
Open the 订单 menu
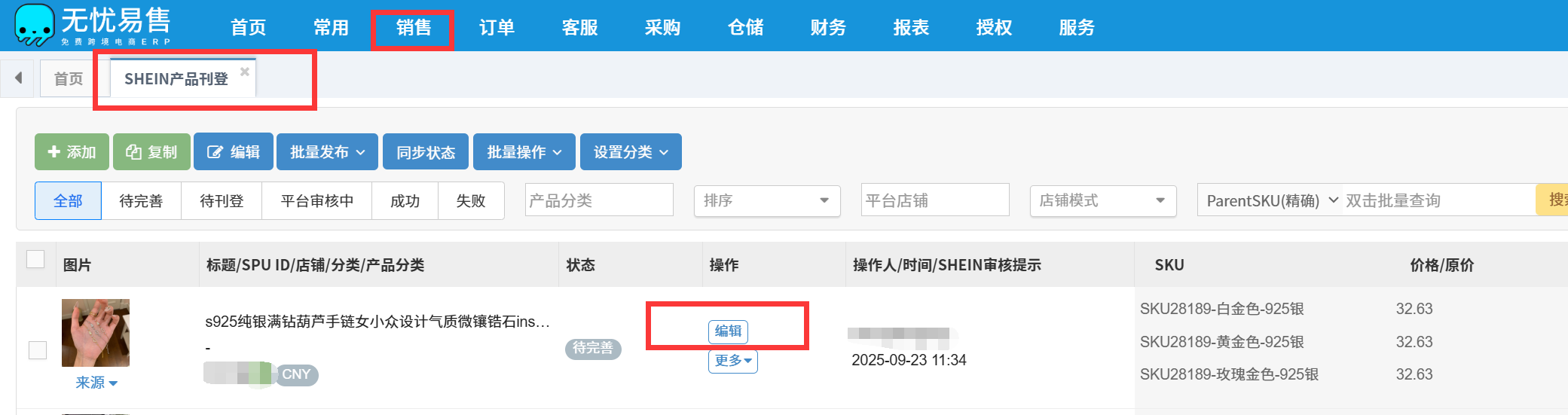point(497,28)
